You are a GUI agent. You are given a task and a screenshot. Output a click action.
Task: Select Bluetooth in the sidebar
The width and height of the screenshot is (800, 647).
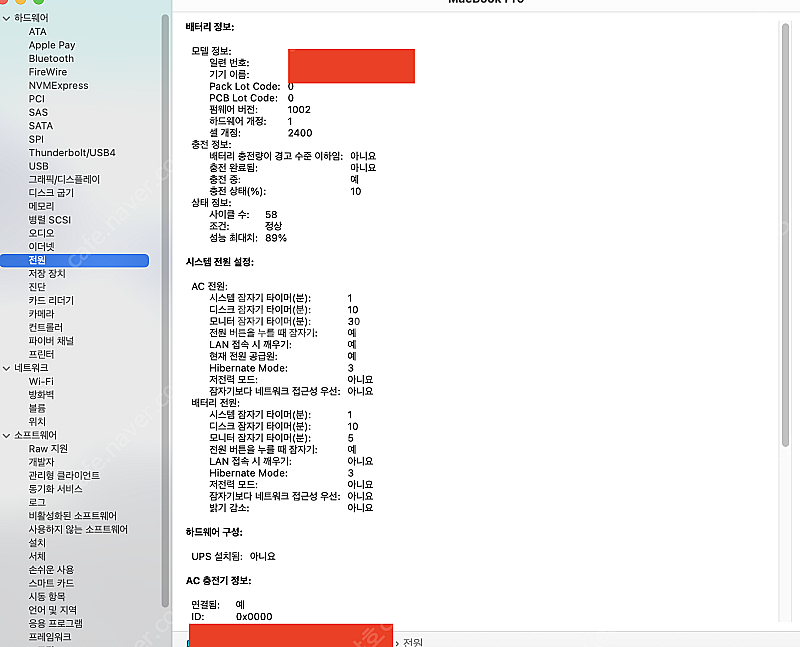click(51, 59)
